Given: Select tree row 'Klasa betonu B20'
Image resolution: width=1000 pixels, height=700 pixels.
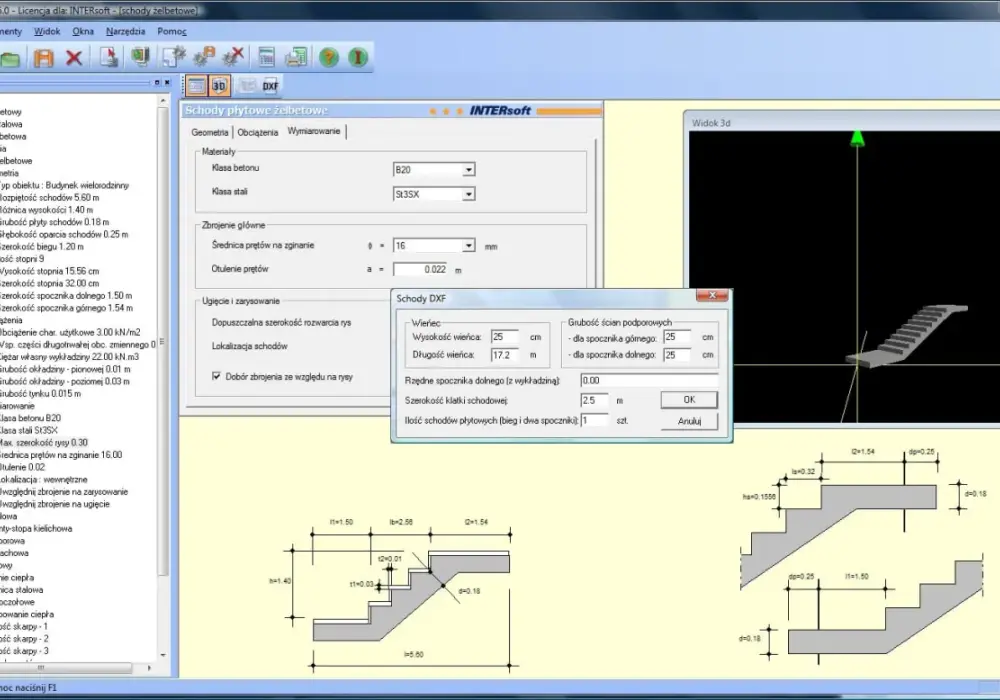Looking at the screenshot, I should [30, 418].
